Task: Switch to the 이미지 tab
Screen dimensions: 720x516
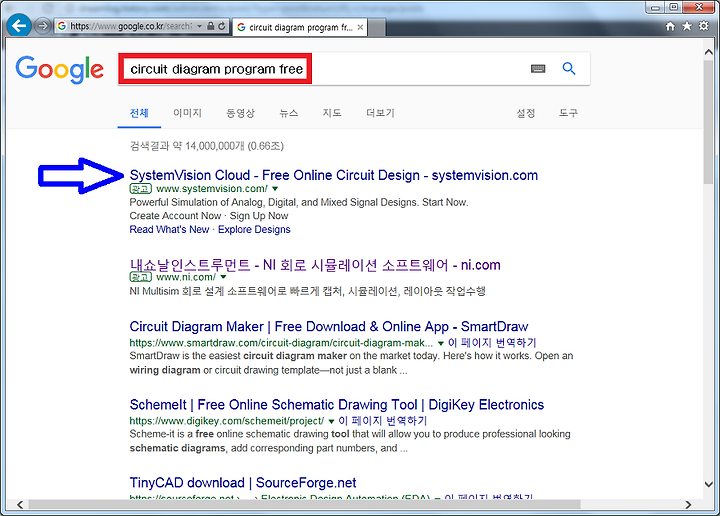Action: pyautogui.click(x=187, y=113)
